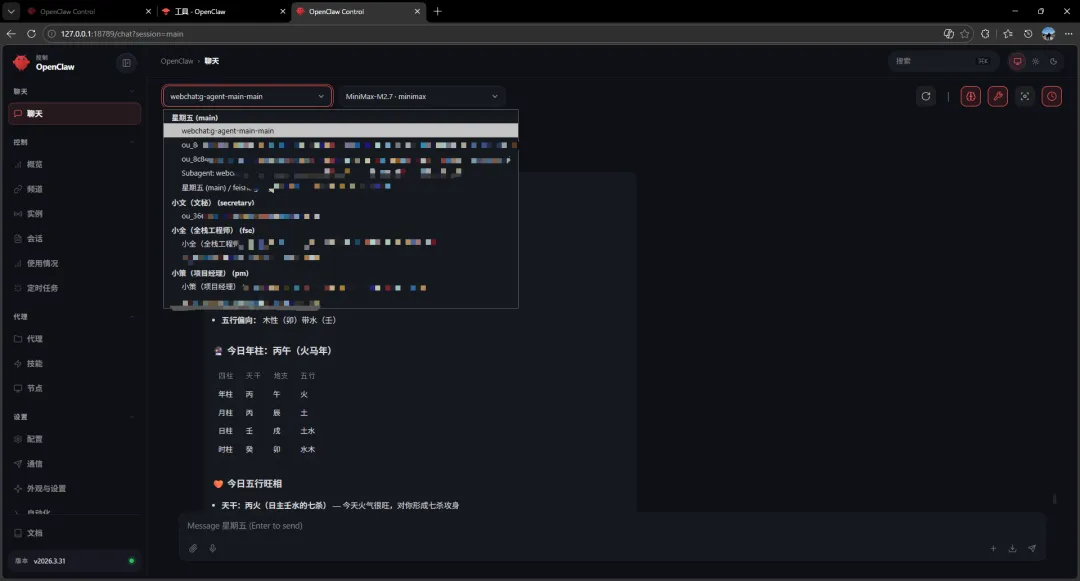Collapse the 控制 sidebar section
This screenshot has height=581, width=1080.
(x=74, y=142)
